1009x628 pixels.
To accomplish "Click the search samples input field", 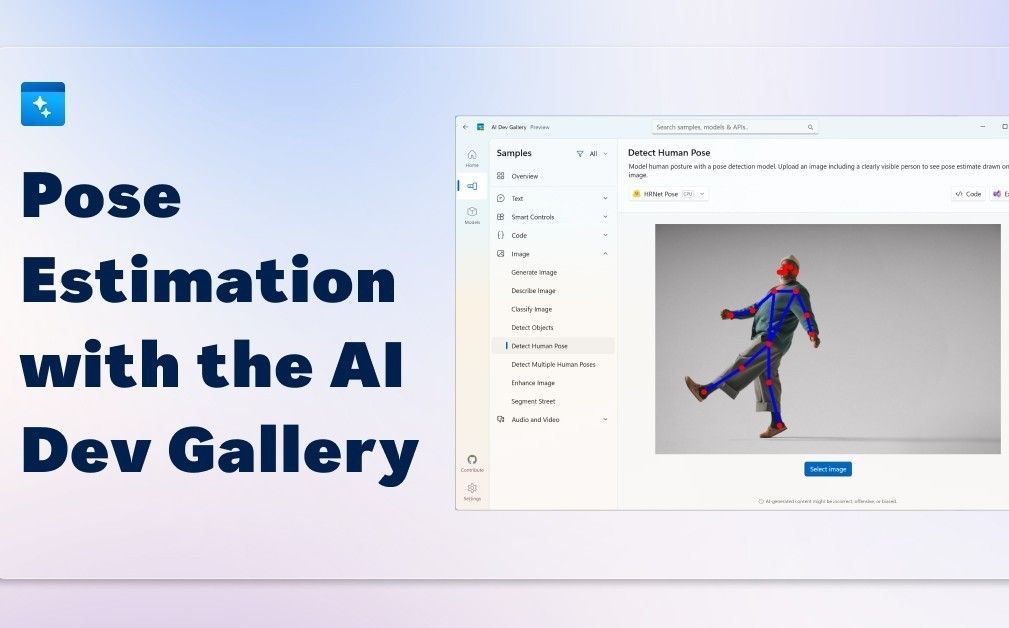I will coord(734,127).
